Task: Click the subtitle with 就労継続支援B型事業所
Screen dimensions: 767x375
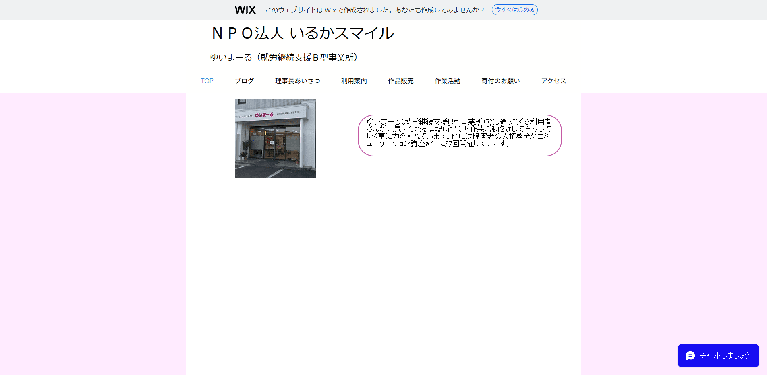Action: coord(284,58)
